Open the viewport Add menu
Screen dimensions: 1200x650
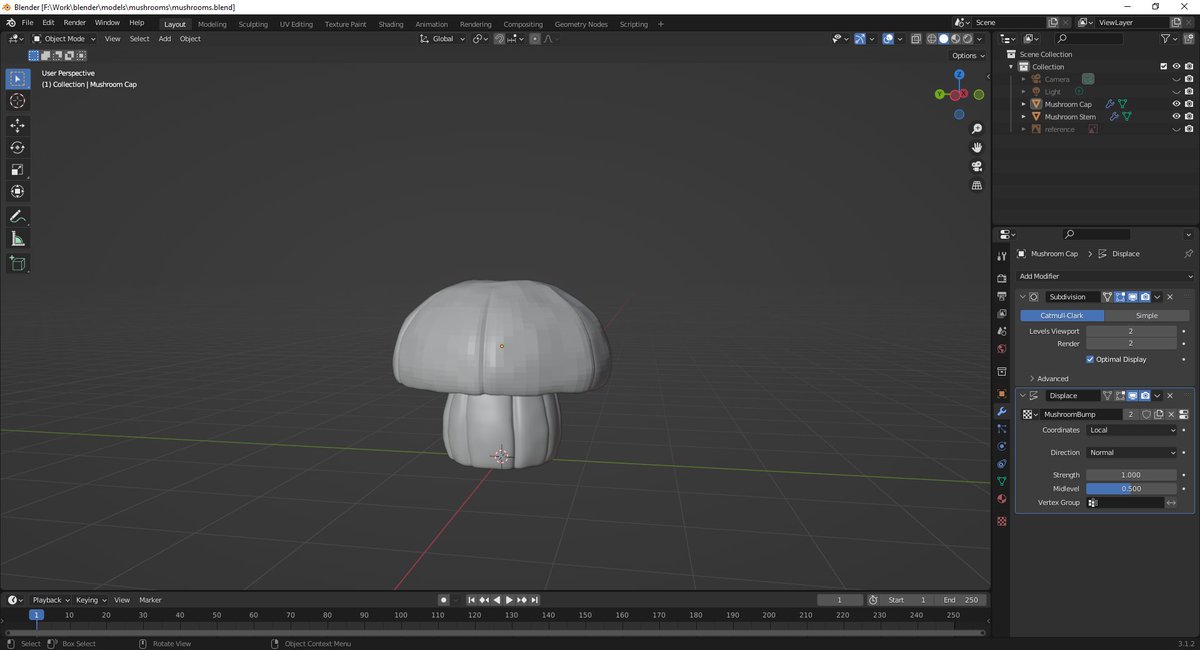(x=164, y=39)
